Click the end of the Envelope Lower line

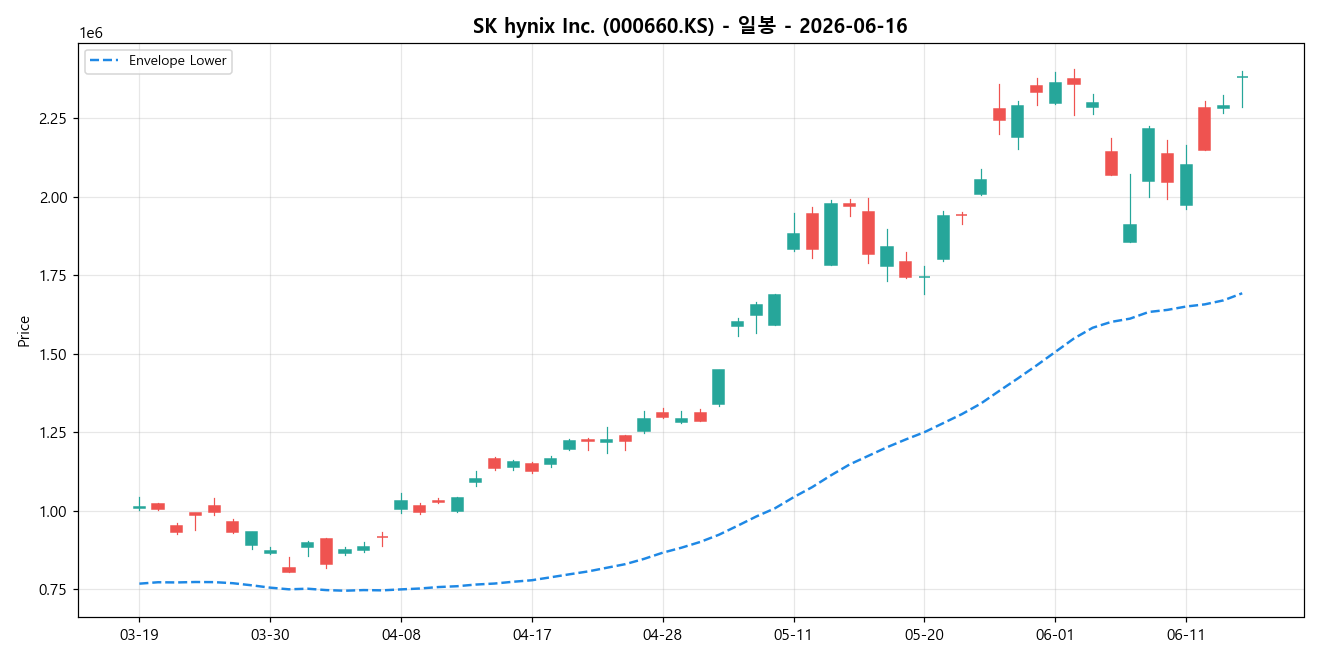tap(1241, 293)
